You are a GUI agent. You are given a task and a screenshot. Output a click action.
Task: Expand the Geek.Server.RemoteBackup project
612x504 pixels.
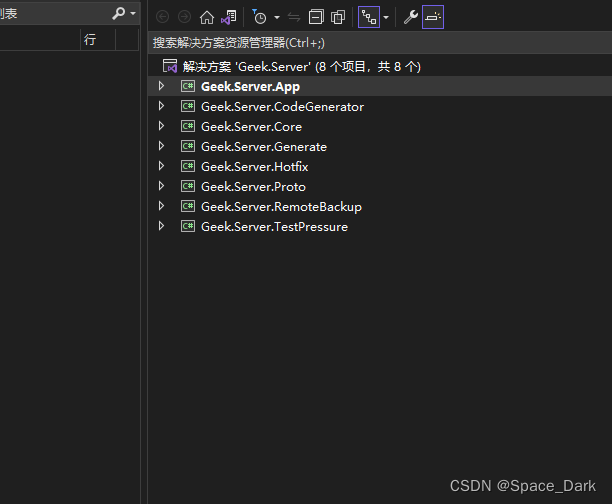click(161, 206)
